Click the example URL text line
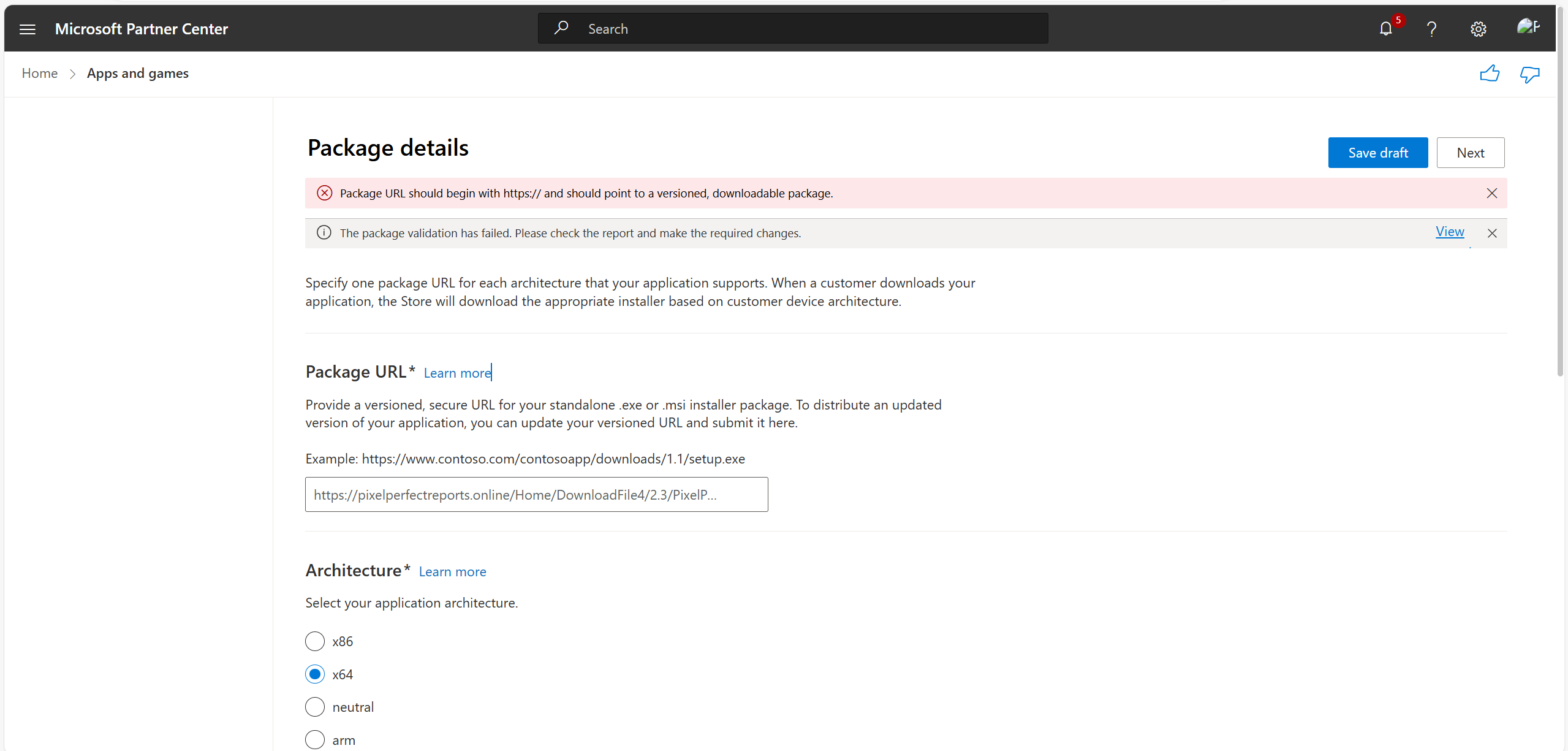Image resolution: width=1568 pixels, height=751 pixels. click(525, 459)
